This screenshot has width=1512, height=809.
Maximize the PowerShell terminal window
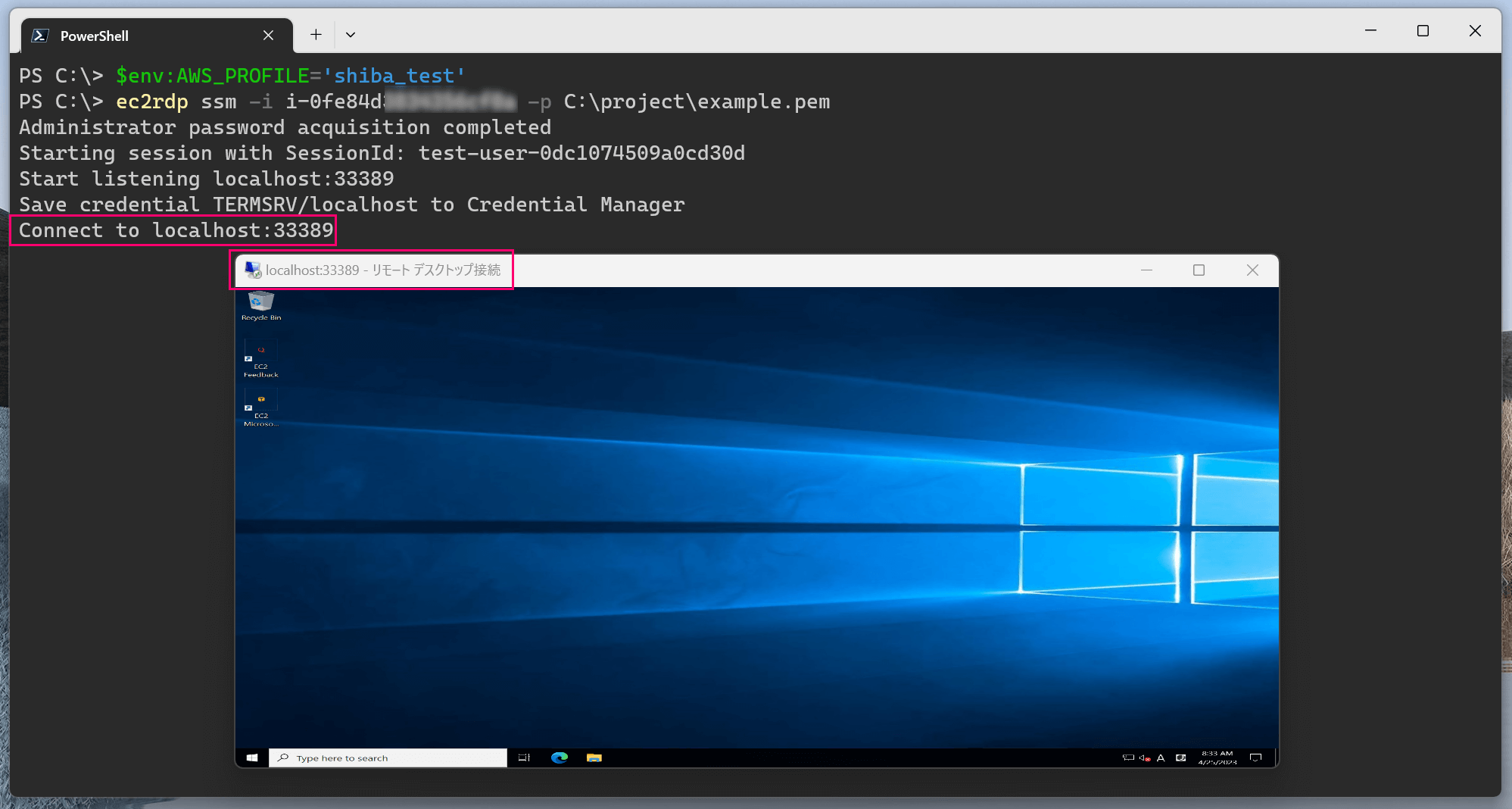pyautogui.click(x=1423, y=31)
